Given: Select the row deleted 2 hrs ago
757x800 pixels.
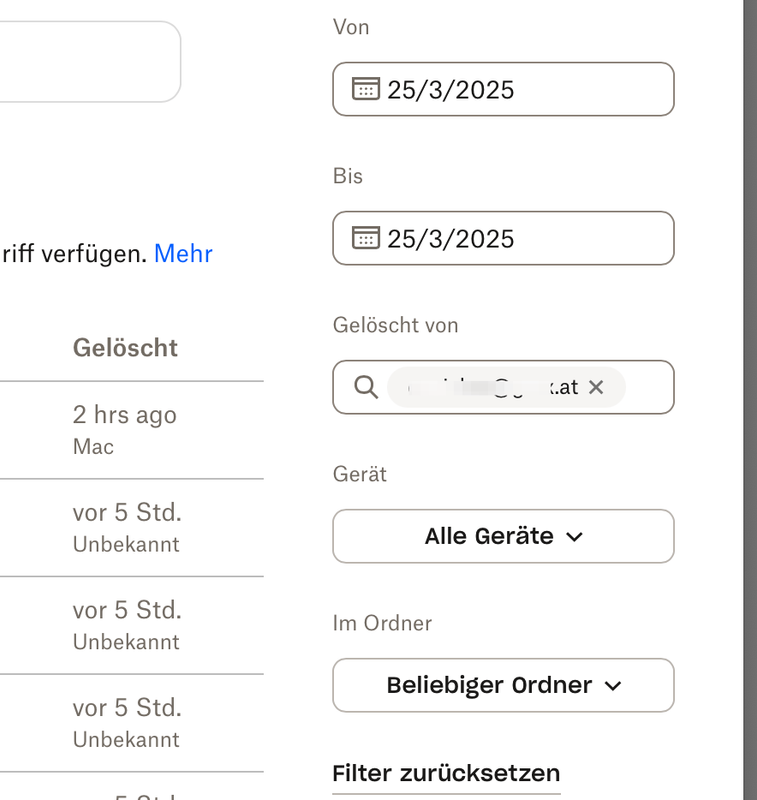Looking at the screenshot, I should point(124,415).
